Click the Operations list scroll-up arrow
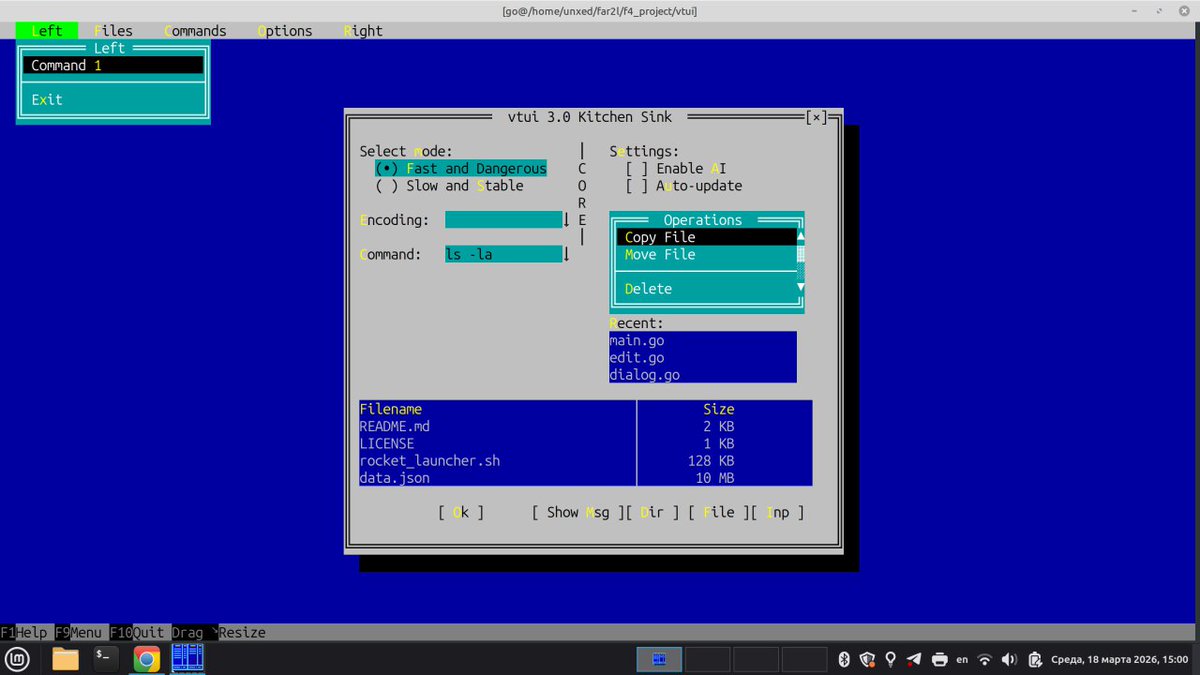Image resolution: width=1200 pixels, height=675 pixels. pyautogui.click(x=801, y=237)
